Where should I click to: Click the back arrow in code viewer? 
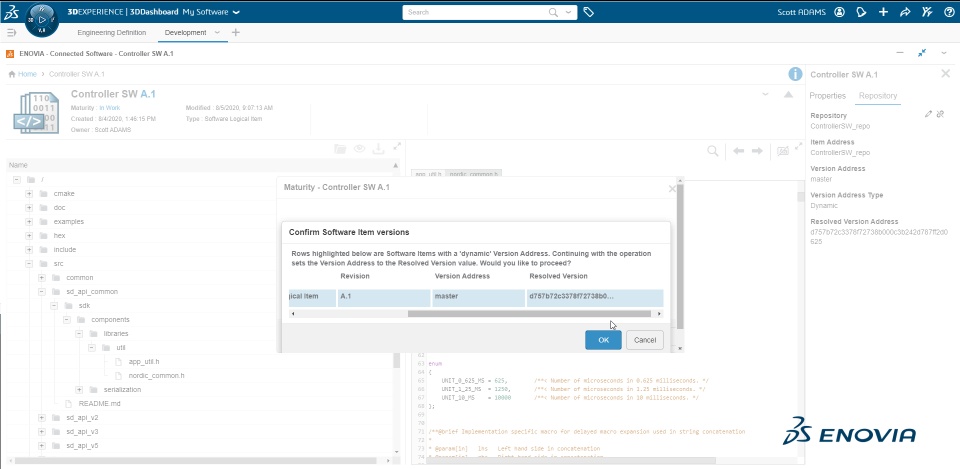tap(738, 151)
